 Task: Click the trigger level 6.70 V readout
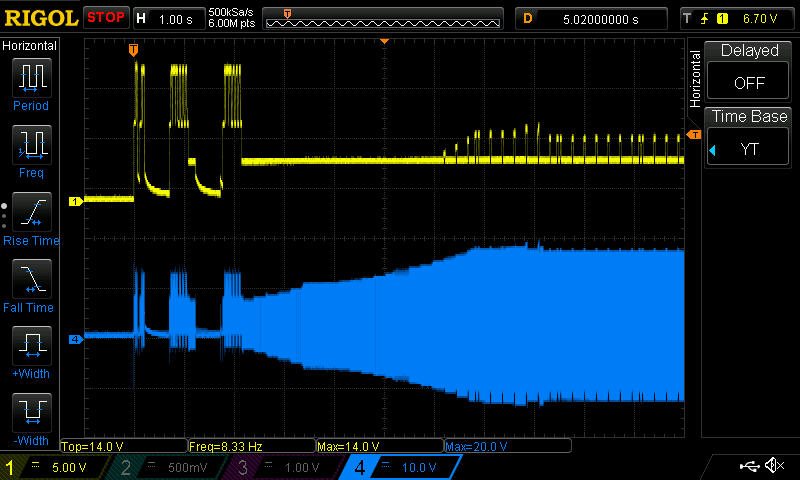tap(760, 19)
